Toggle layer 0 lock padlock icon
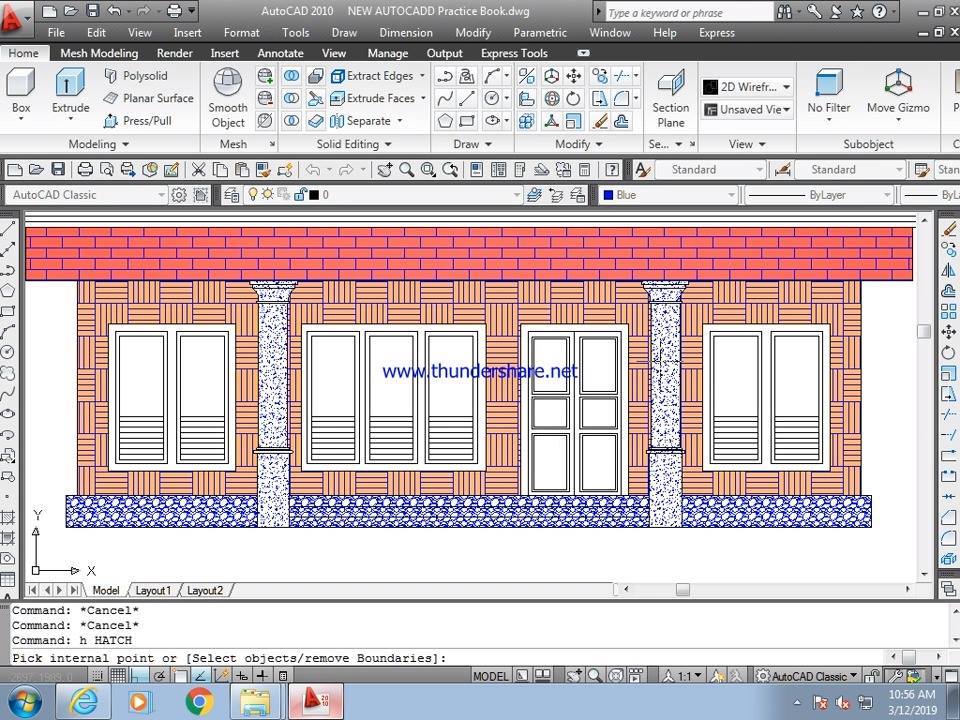This screenshot has width=960, height=720. click(300, 195)
